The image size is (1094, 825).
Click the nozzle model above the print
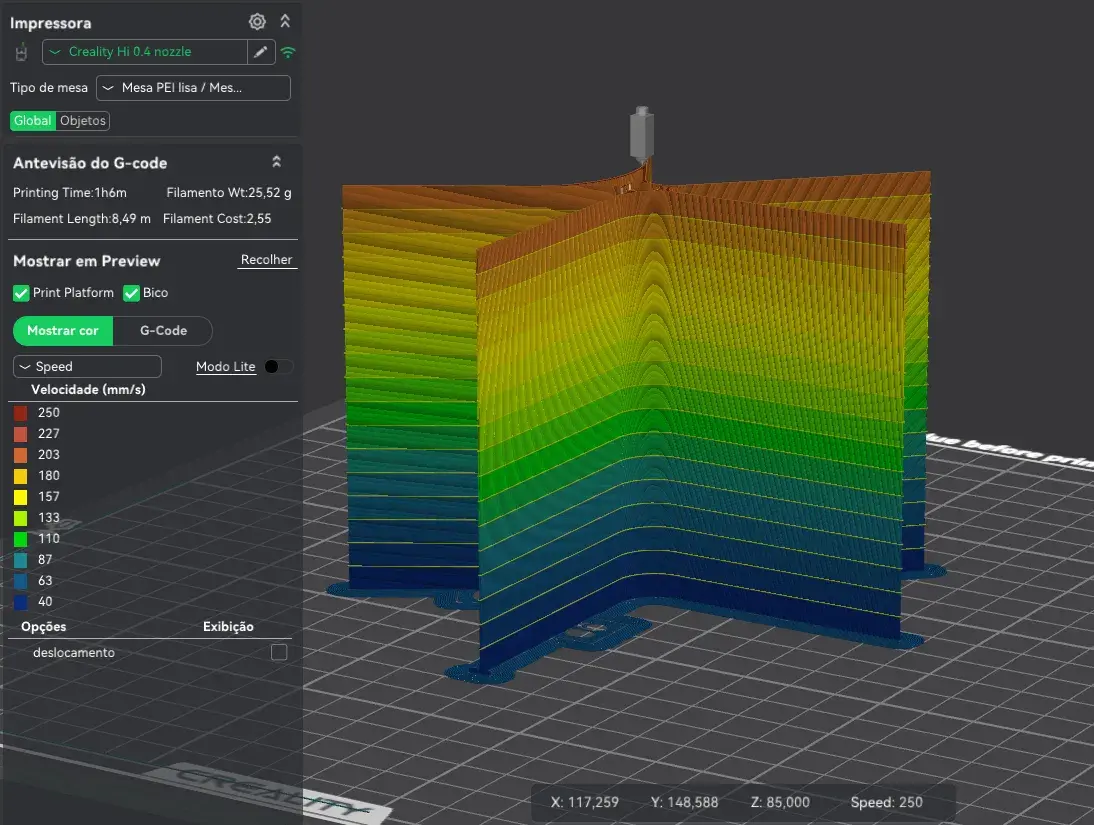(x=642, y=135)
